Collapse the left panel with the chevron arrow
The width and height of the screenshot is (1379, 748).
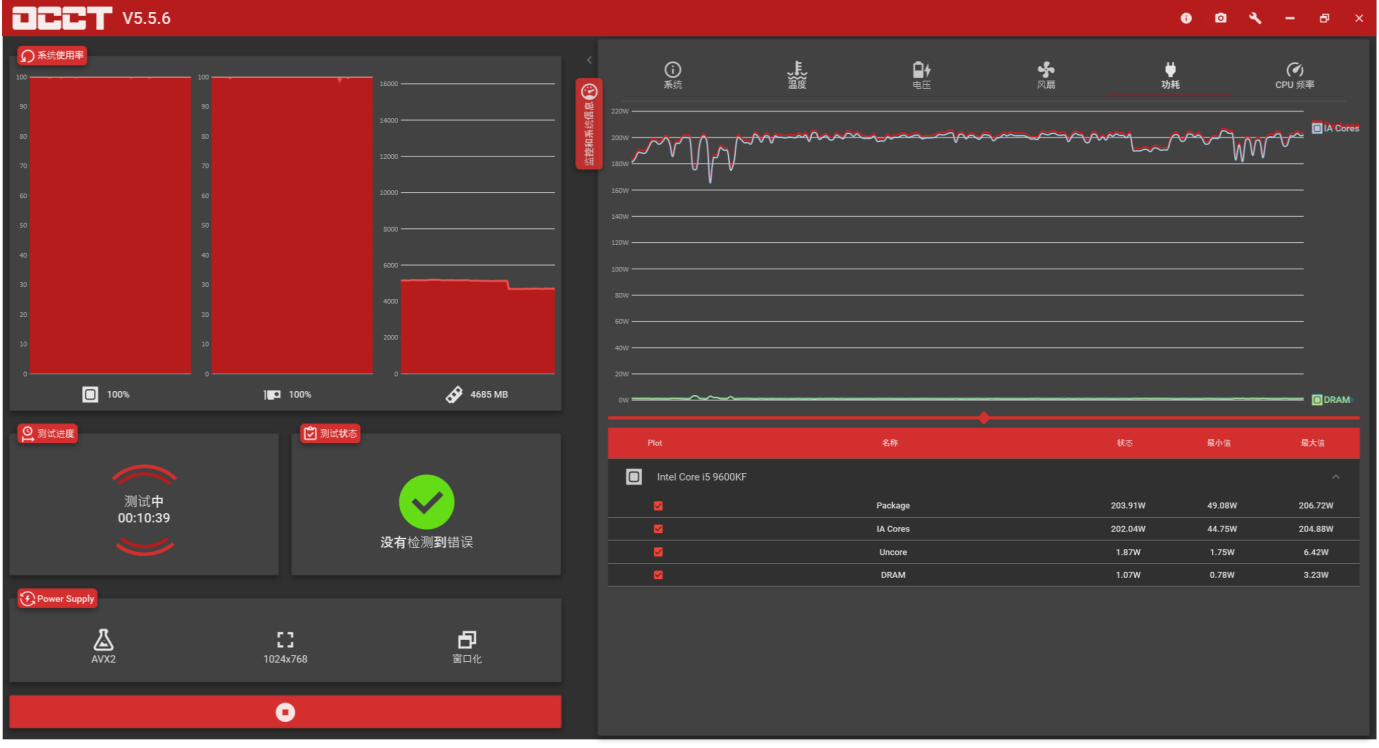coord(589,60)
